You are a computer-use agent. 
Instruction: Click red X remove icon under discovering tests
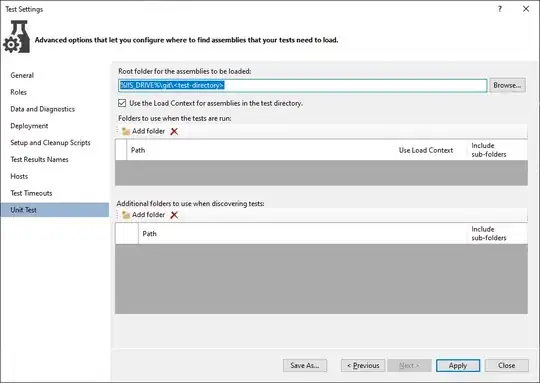tap(174, 215)
